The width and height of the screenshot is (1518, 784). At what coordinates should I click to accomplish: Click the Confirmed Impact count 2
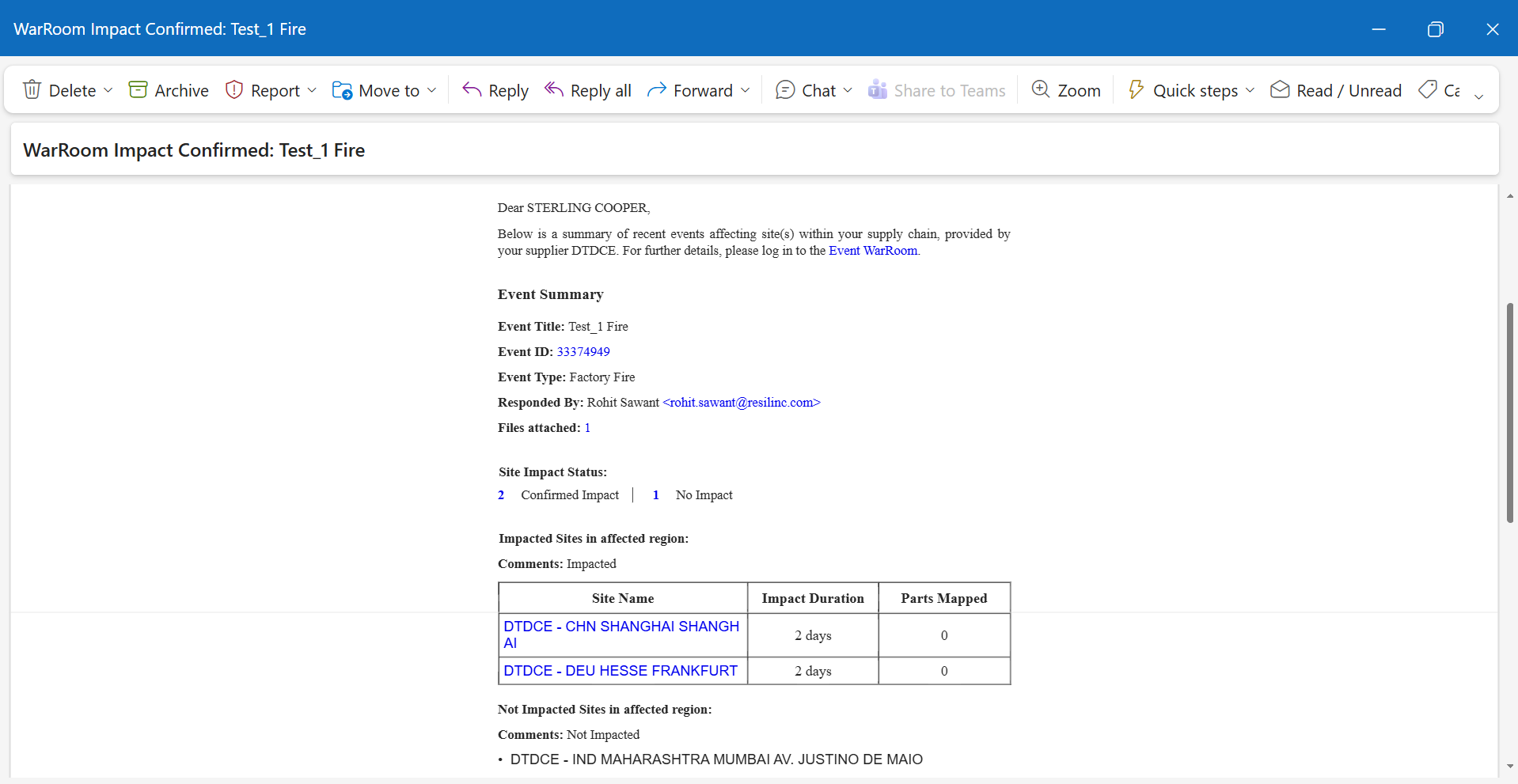click(501, 495)
